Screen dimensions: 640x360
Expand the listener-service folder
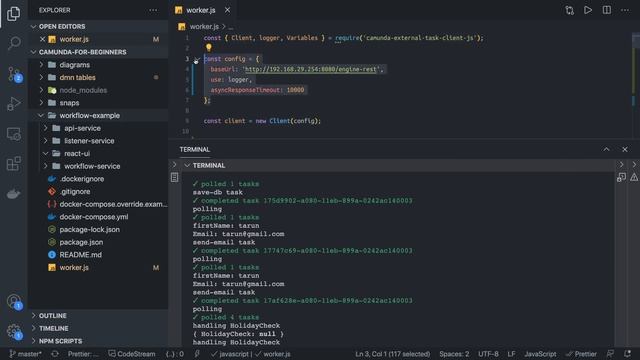pos(46,141)
